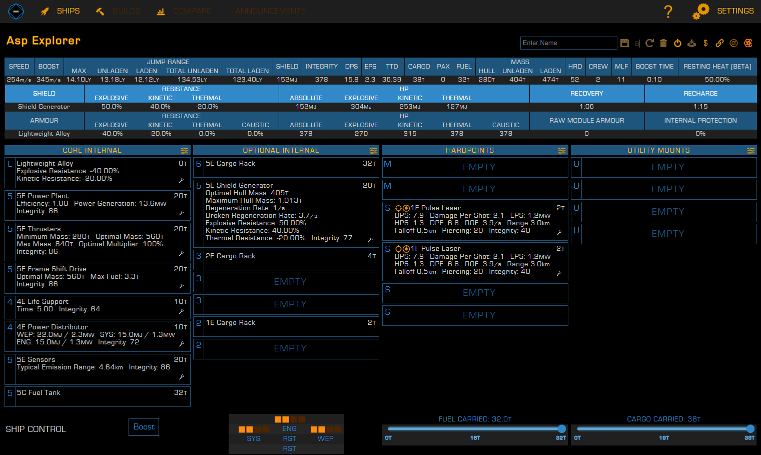Open the last small empty hardpoint slot
Screen dimensions: 761x455
pos(475,315)
